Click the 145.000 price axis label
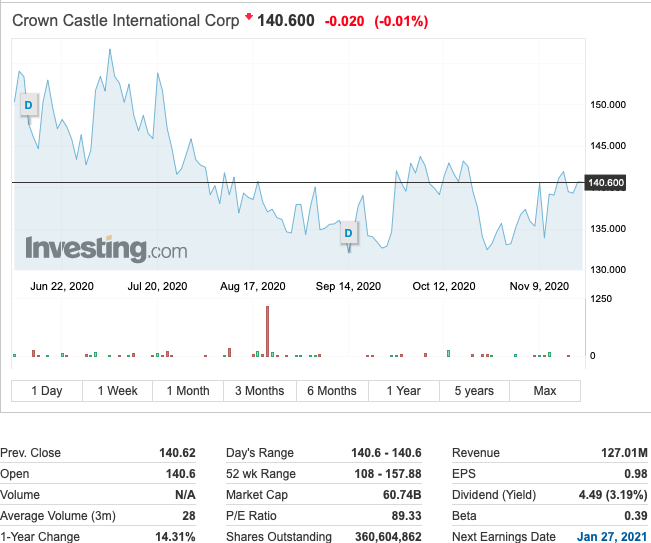The width and height of the screenshot is (651, 543). pos(608,146)
